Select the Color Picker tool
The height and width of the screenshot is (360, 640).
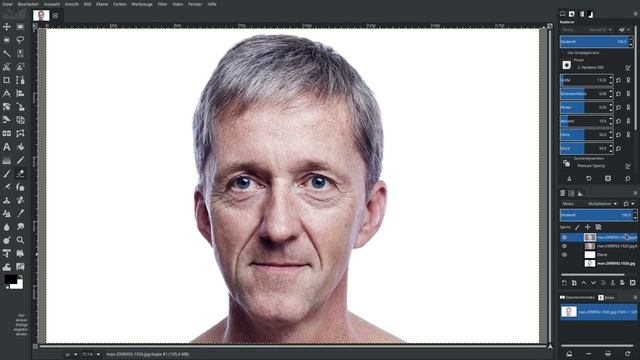click(x=20, y=213)
